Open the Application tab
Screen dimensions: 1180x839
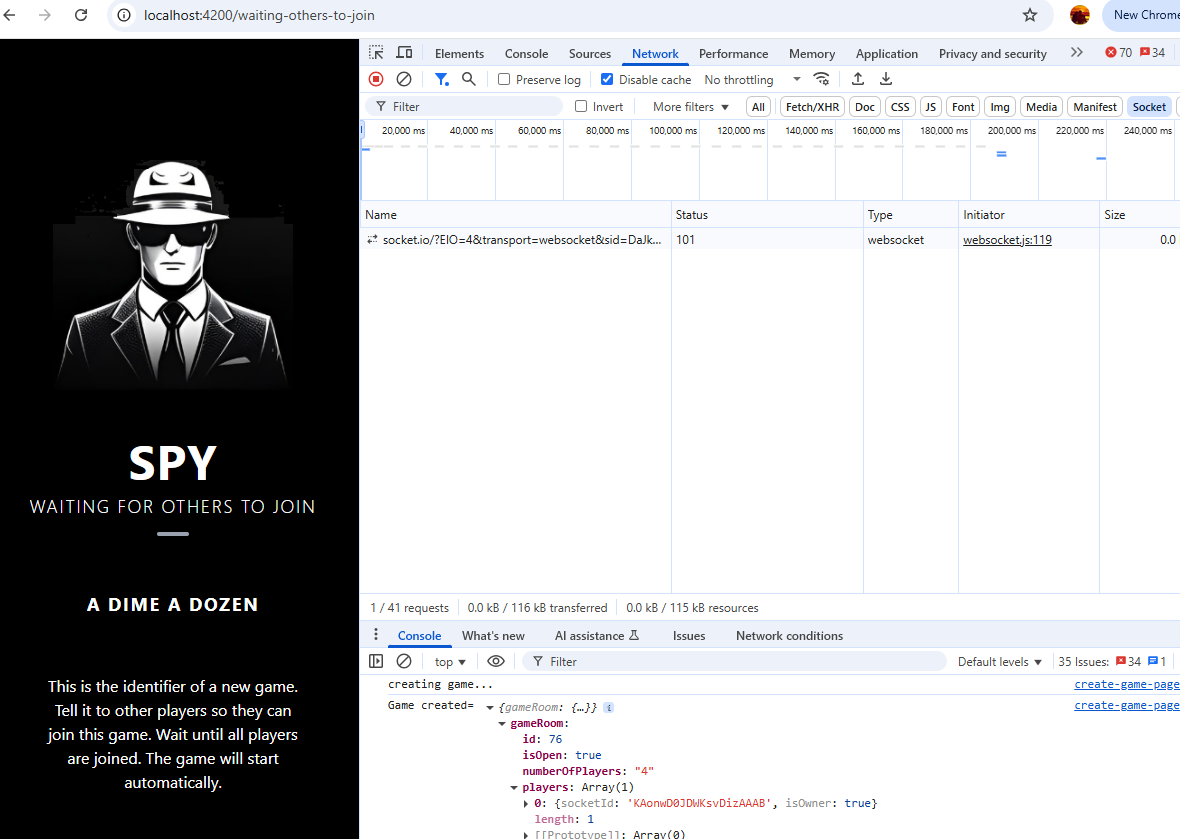887,53
